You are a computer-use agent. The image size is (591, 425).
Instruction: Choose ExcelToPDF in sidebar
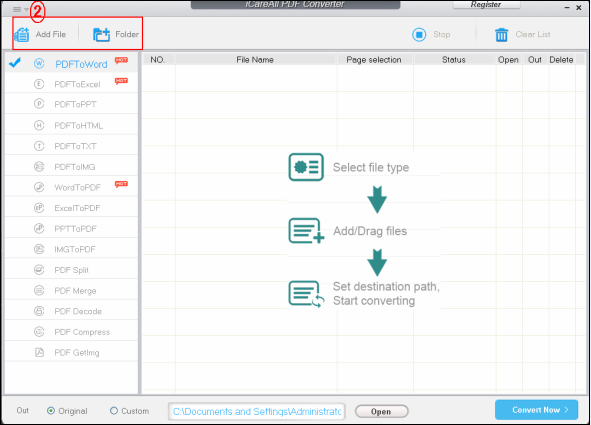[72, 208]
